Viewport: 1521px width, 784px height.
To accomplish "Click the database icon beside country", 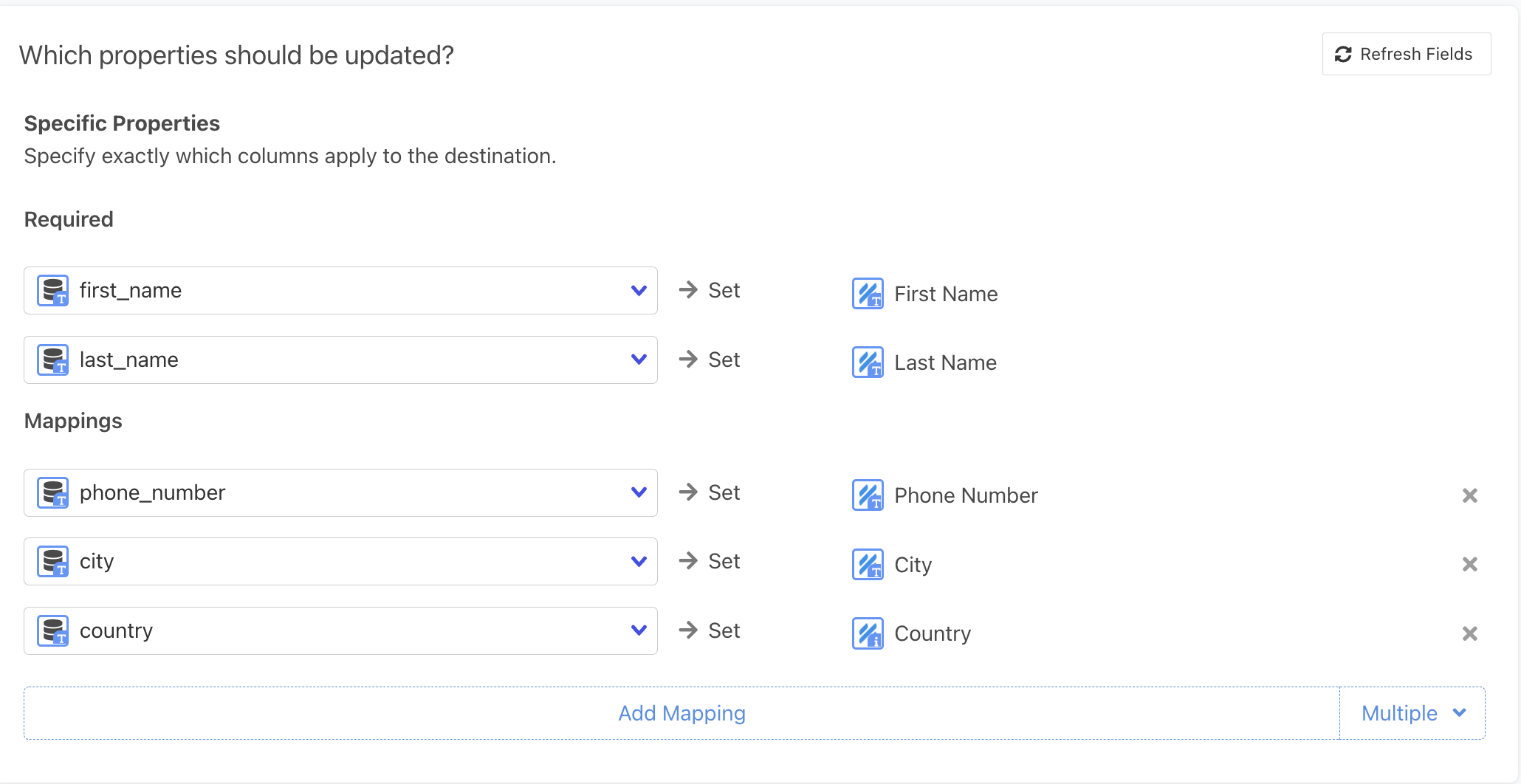I will [53, 631].
